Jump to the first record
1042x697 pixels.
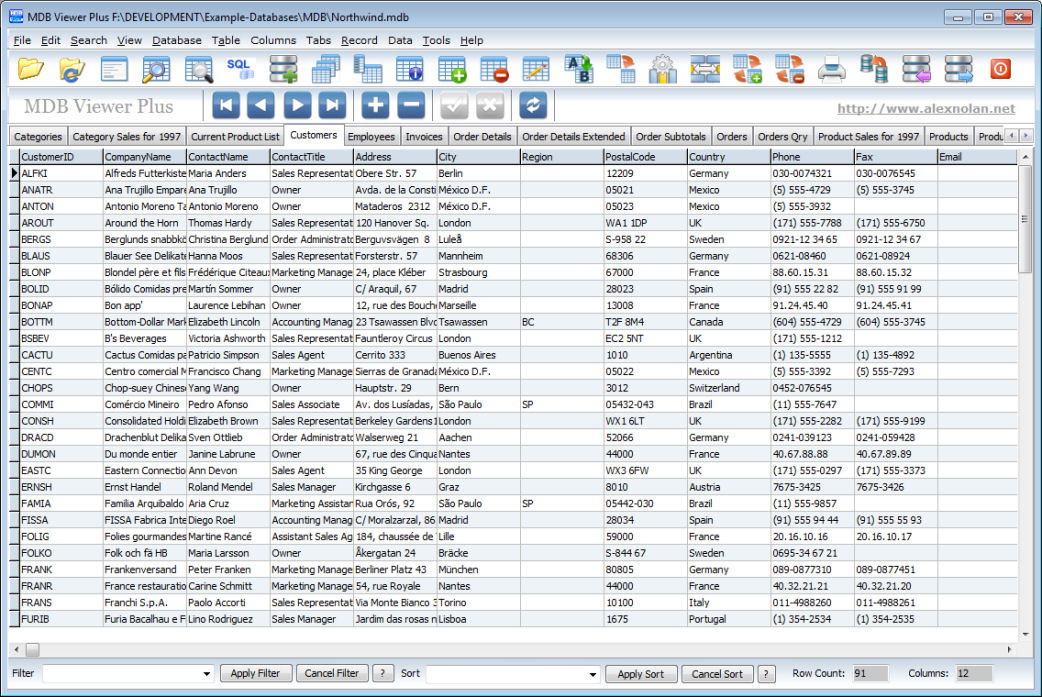click(228, 104)
